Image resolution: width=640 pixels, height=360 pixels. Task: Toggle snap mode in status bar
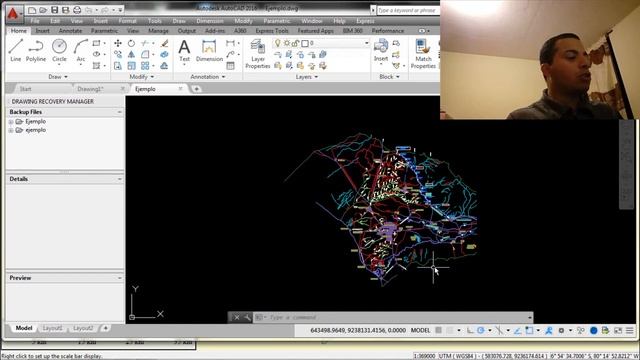point(450,330)
